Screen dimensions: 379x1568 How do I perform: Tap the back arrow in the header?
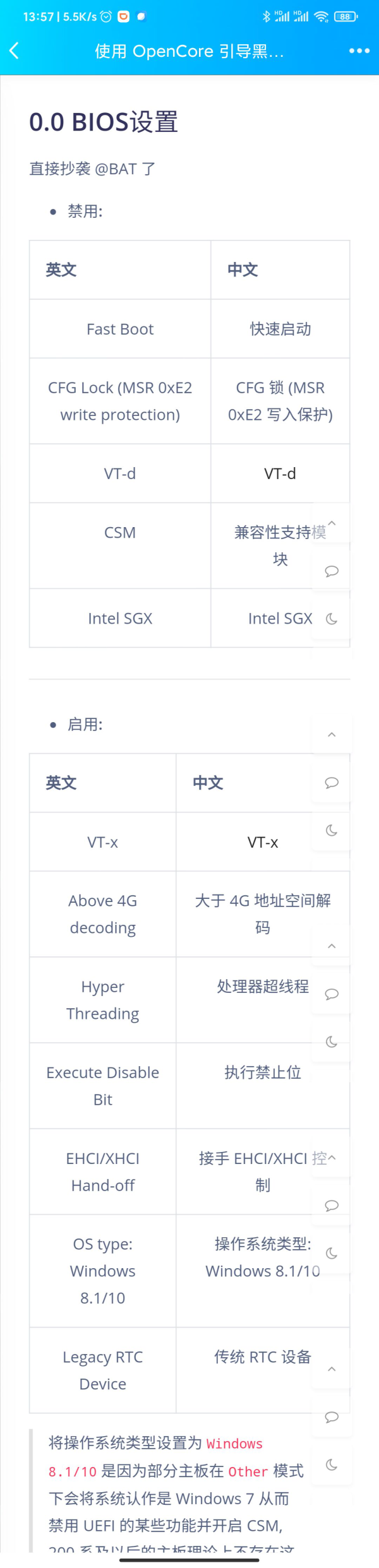tap(15, 50)
